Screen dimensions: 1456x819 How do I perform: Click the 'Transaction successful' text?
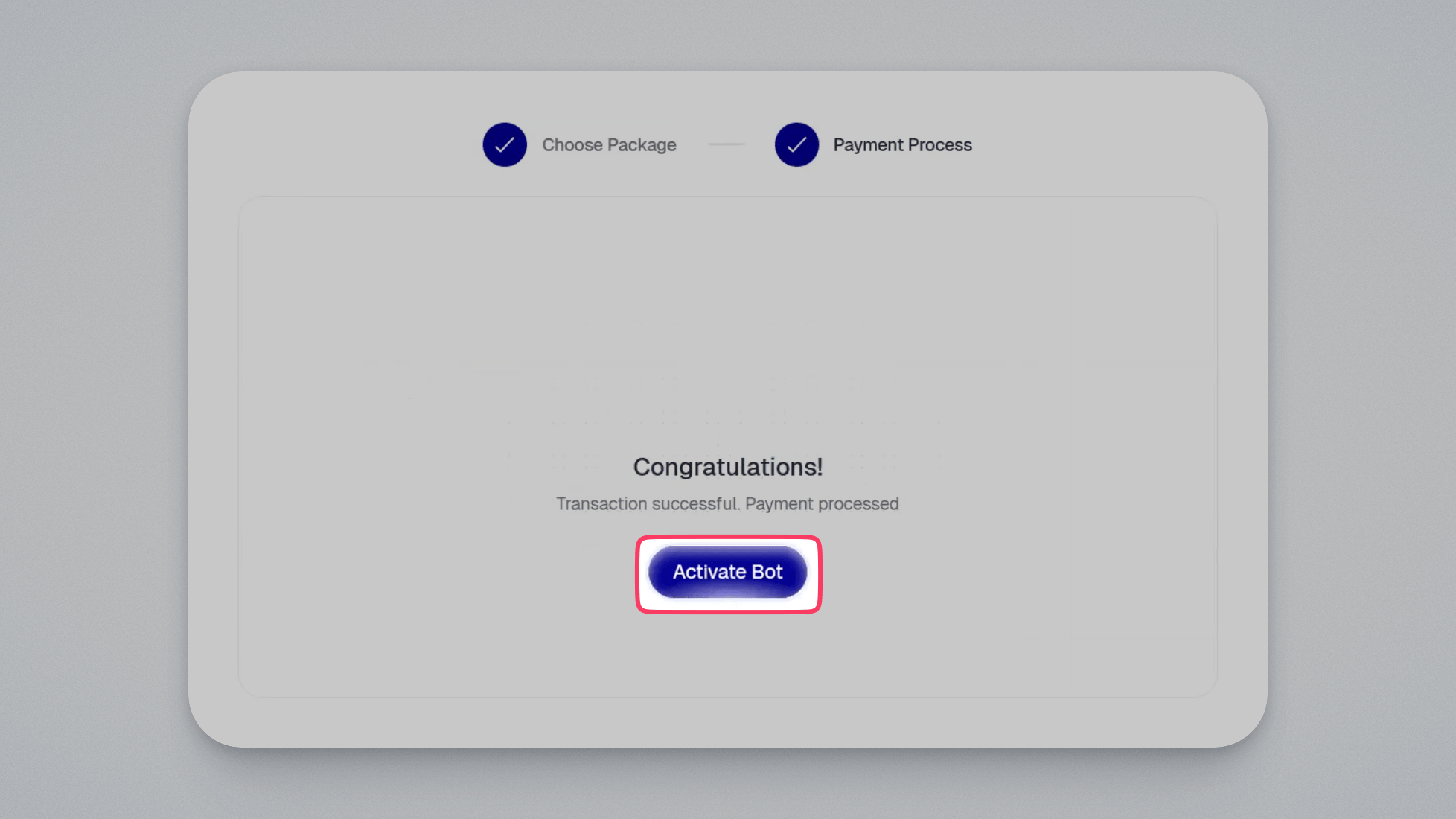[648, 504]
